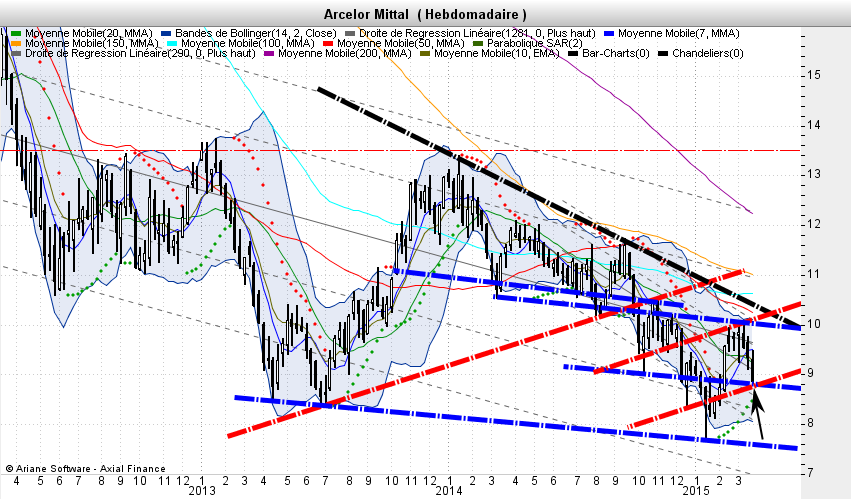Select the 'Bandes de Bollinger(14, 2, Close)' label
This screenshot has width=851, height=499.
[256, 34]
